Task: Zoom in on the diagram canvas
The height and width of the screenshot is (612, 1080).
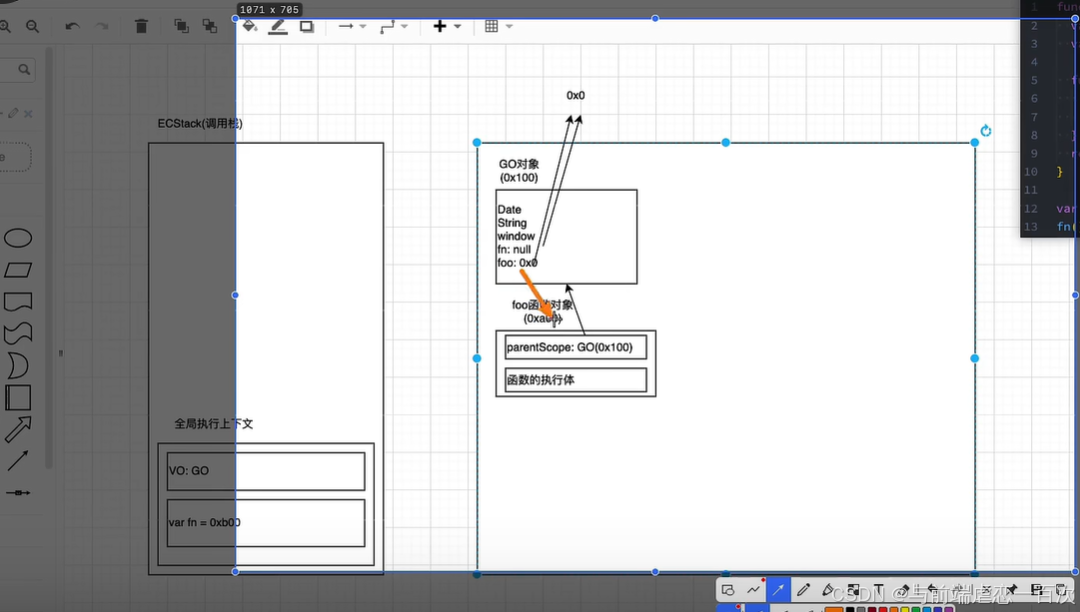Action: [x=5, y=26]
